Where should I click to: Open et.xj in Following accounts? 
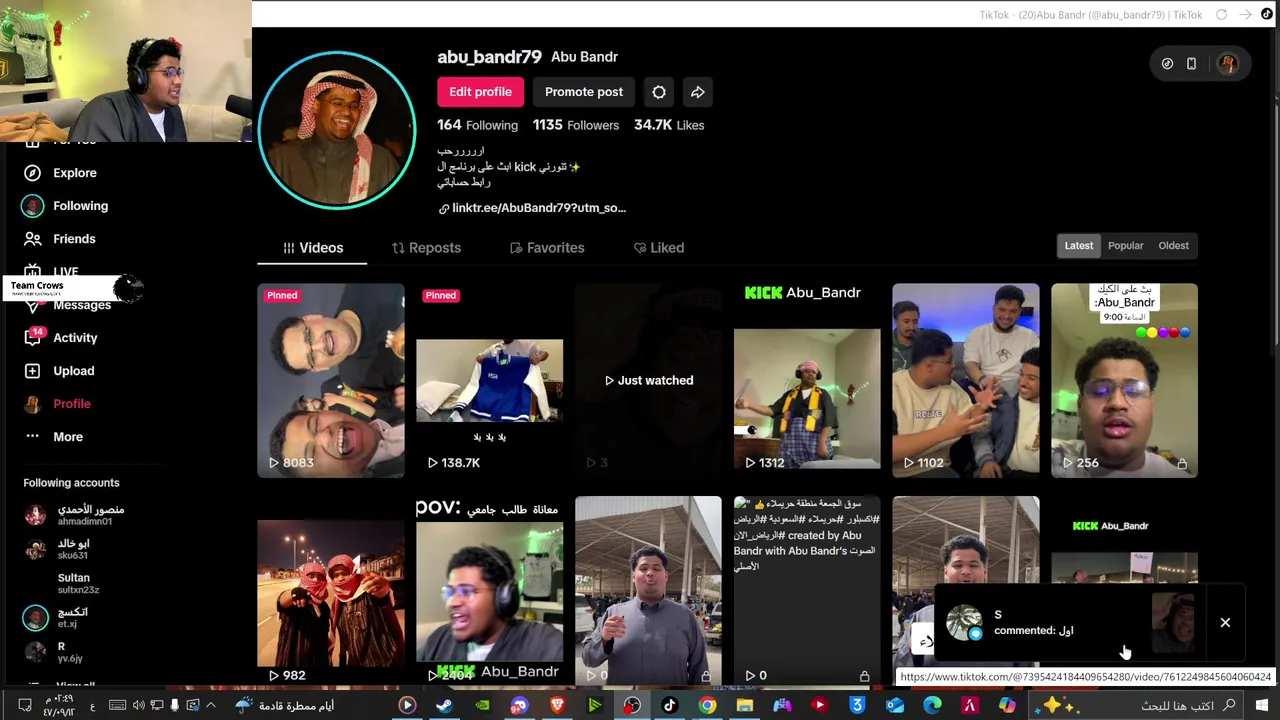tap(58, 618)
